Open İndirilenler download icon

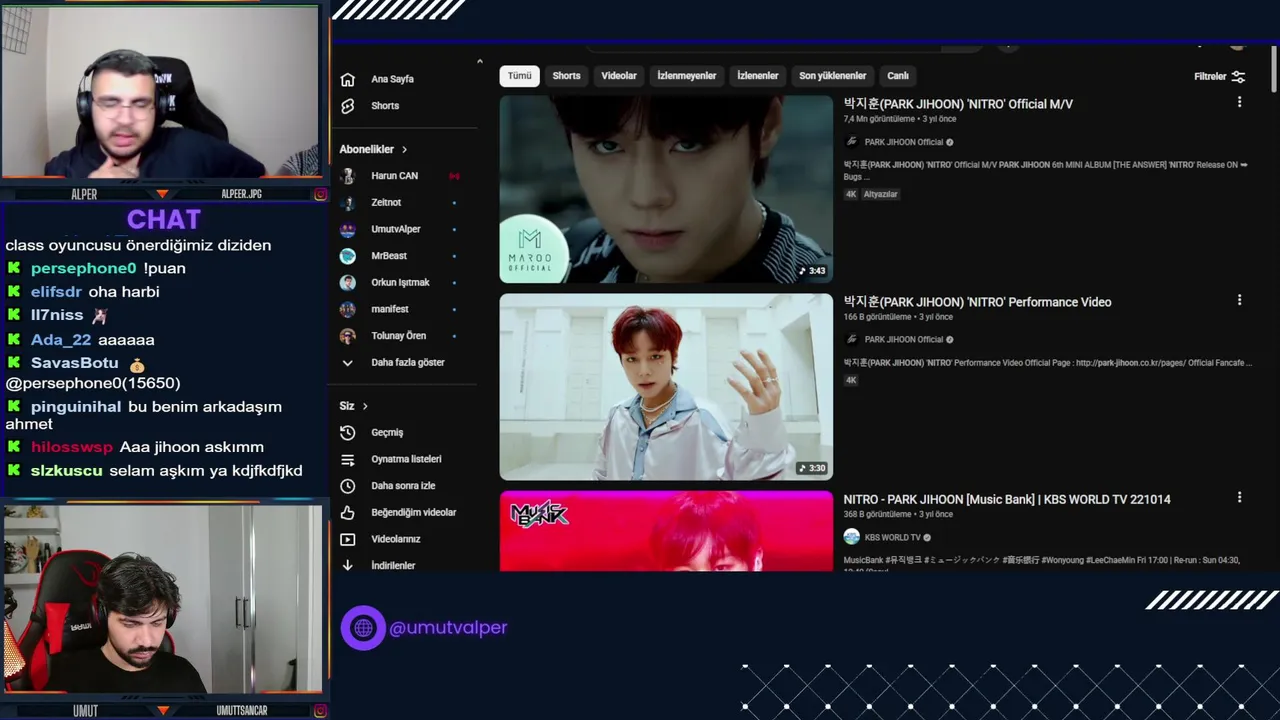pos(347,565)
